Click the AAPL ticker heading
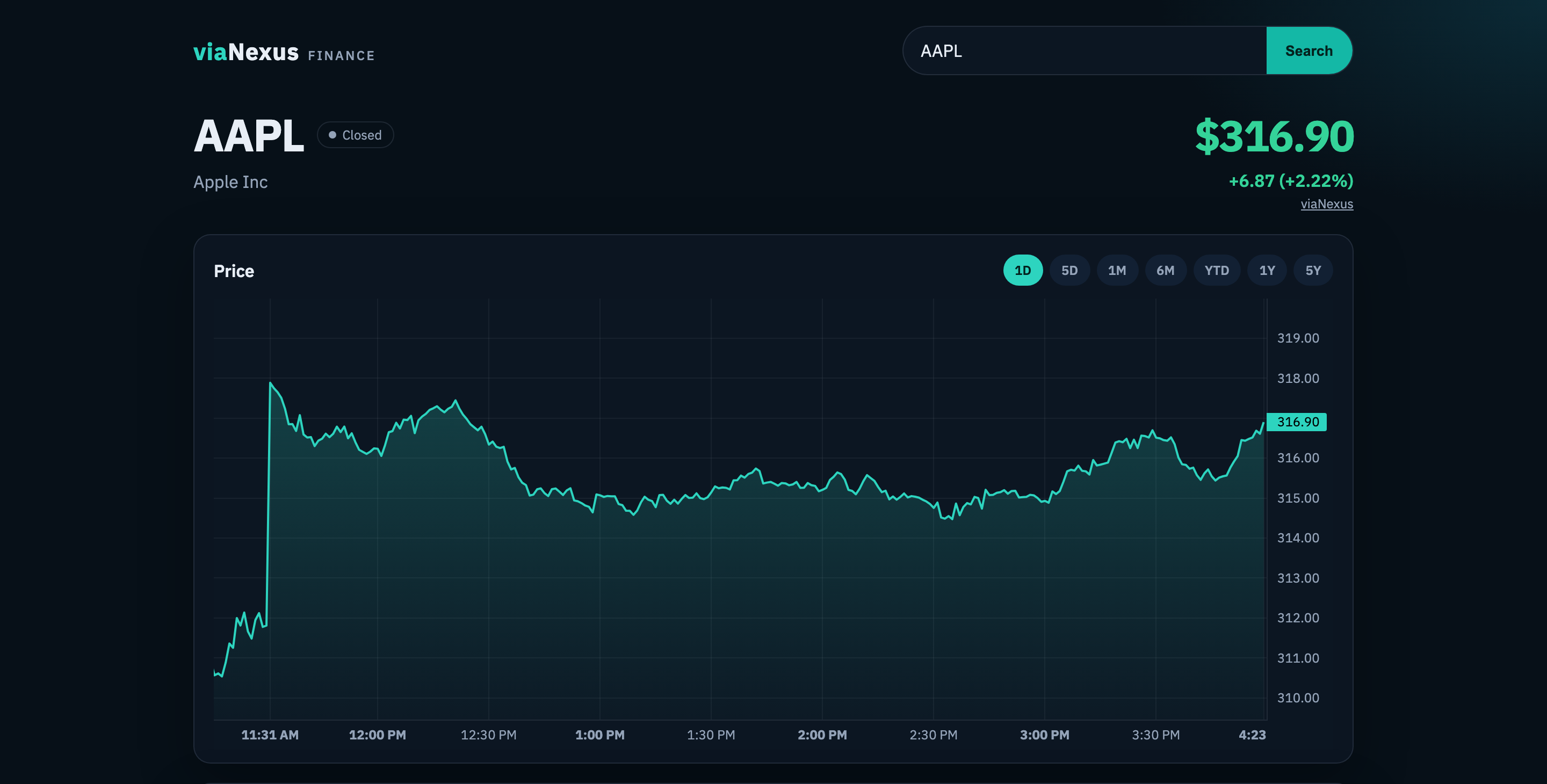 (x=249, y=136)
